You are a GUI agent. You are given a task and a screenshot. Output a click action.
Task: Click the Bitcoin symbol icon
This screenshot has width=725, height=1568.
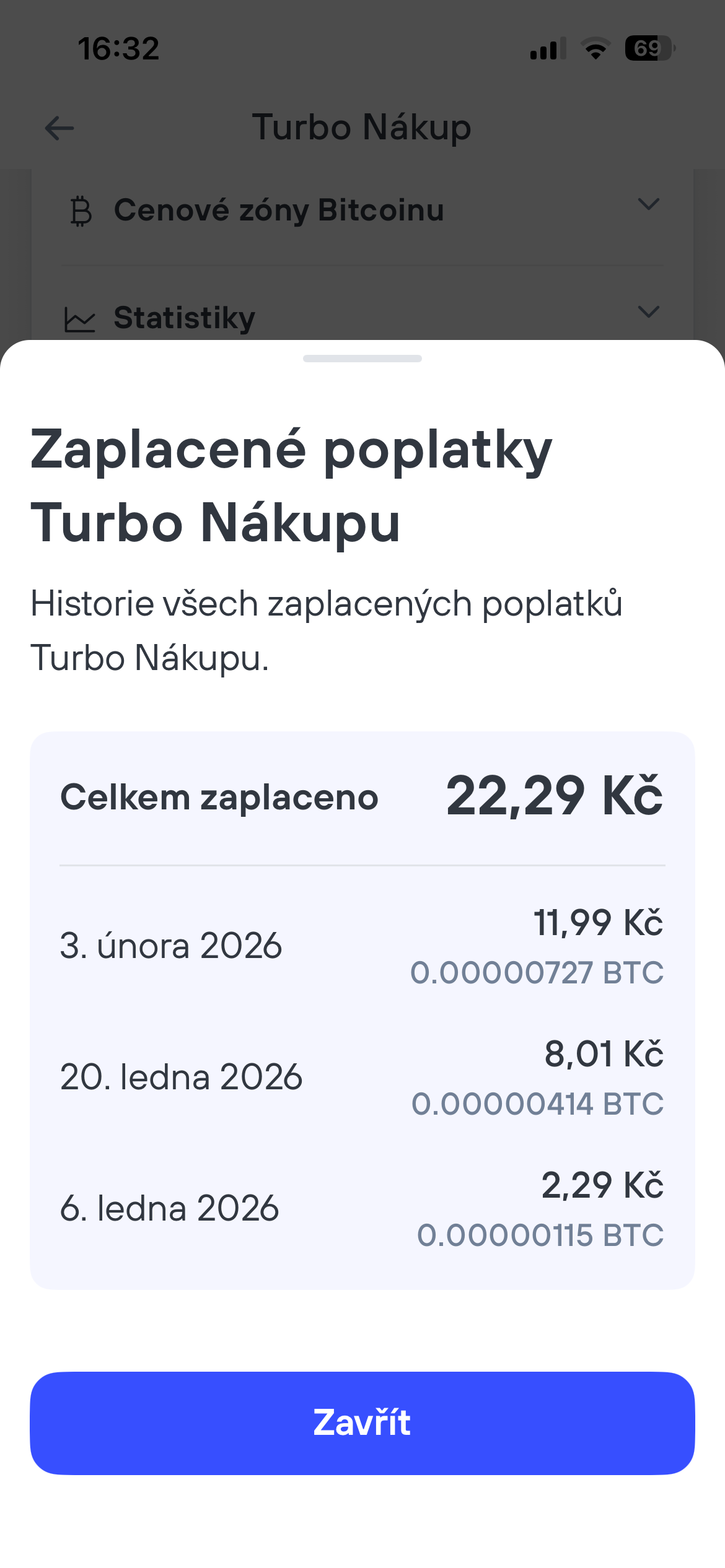click(81, 211)
